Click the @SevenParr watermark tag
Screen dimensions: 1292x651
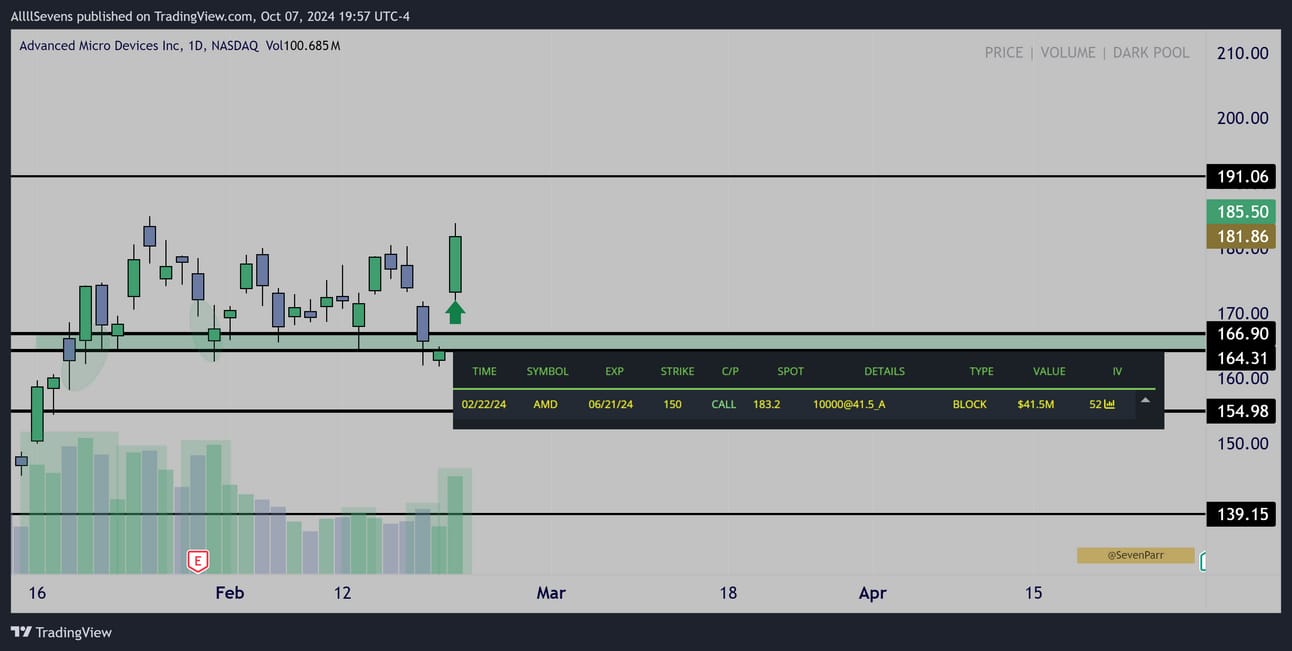(x=1135, y=555)
